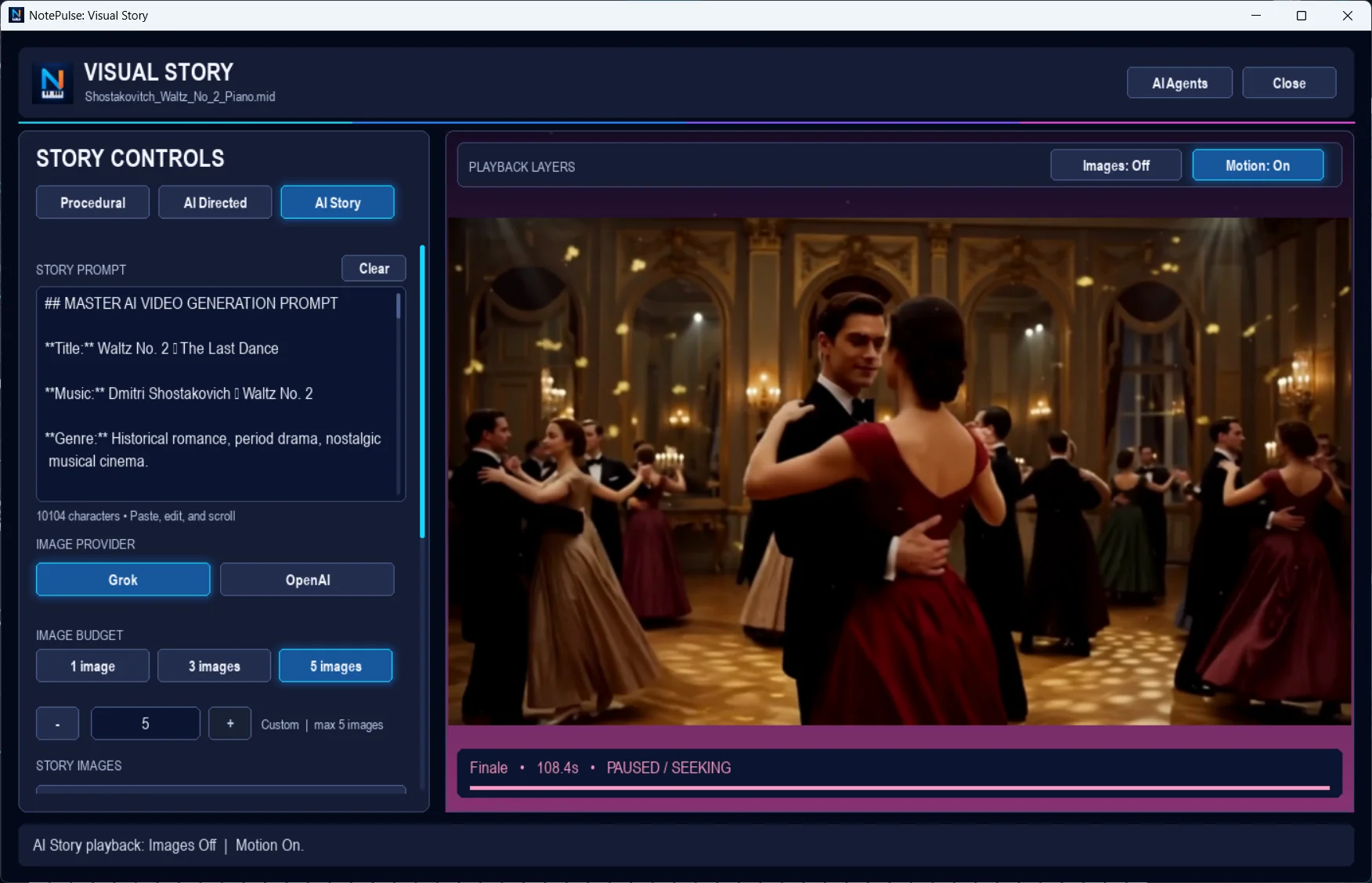Switch to AI Directed mode
1372x883 pixels.
215,202
